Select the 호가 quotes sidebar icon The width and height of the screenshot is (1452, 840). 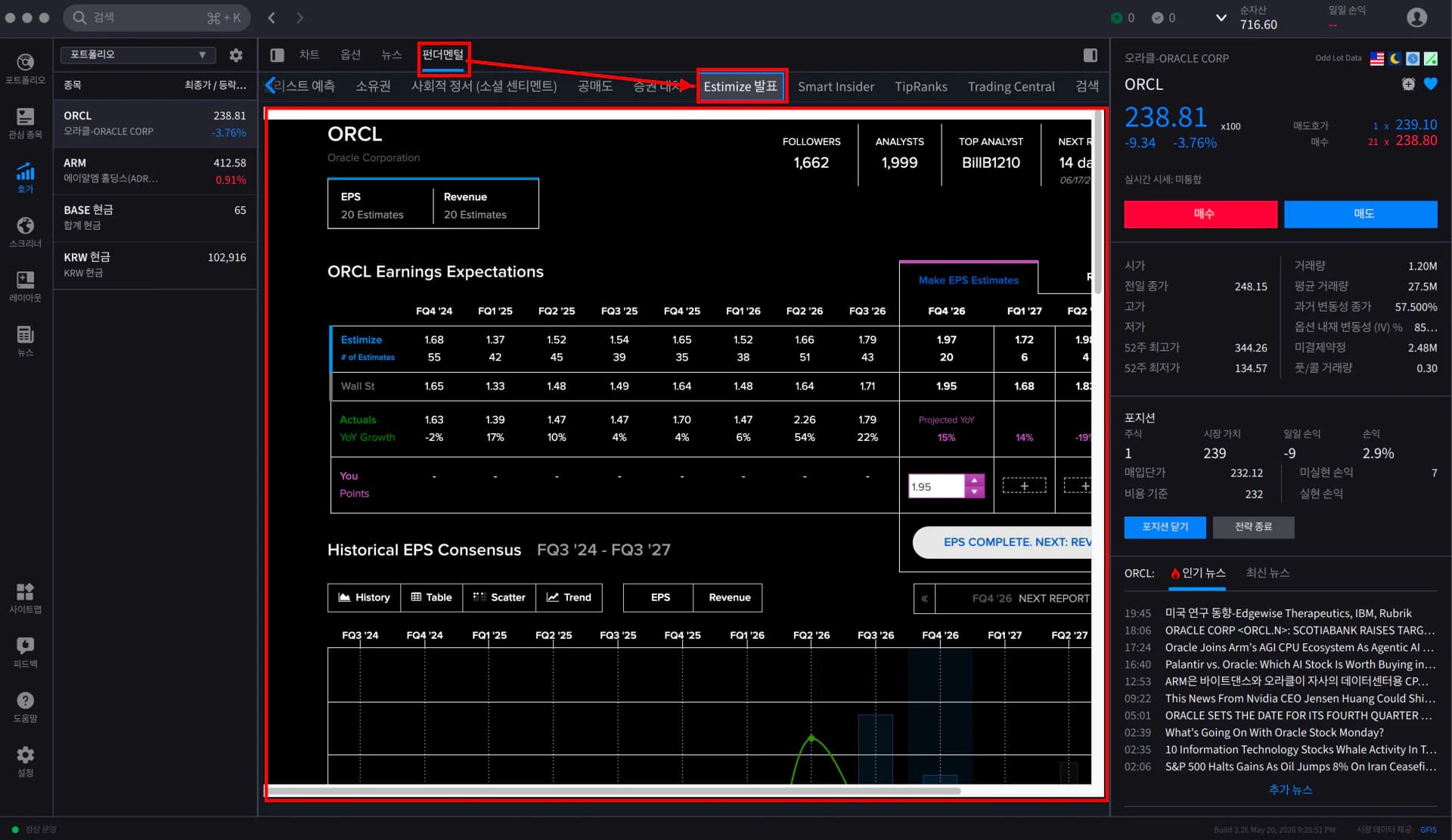point(26,177)
